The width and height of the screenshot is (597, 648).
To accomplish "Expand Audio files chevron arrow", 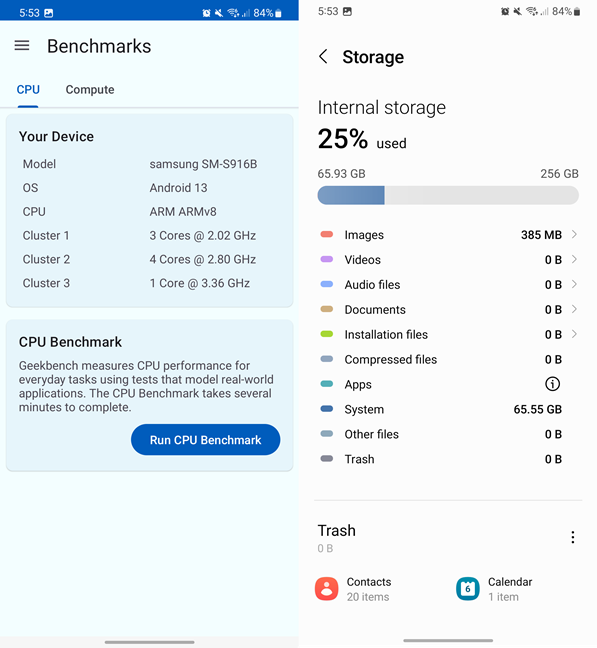I will [x=574, y=284].
